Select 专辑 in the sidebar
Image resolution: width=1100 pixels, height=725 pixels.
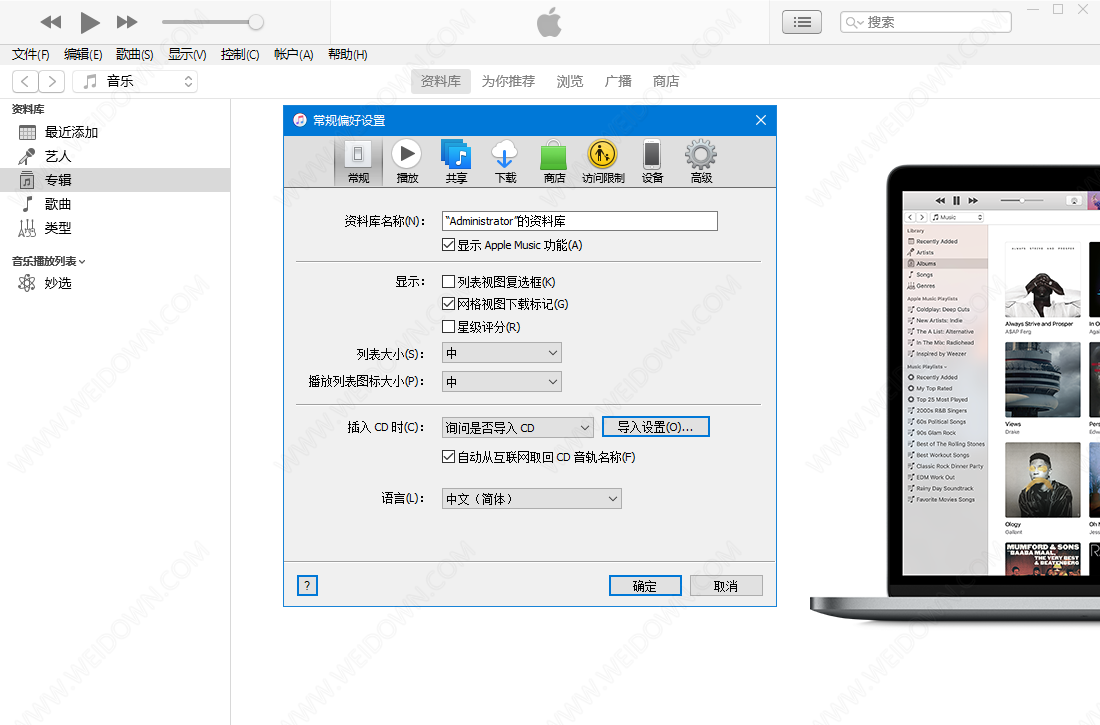(x=115, y=180)
